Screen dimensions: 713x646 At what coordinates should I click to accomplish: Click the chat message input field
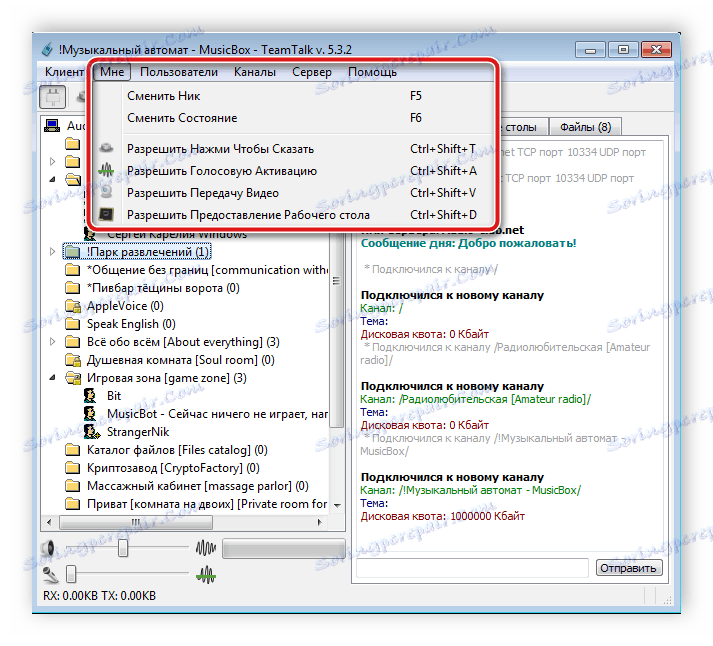coord(473,568)
